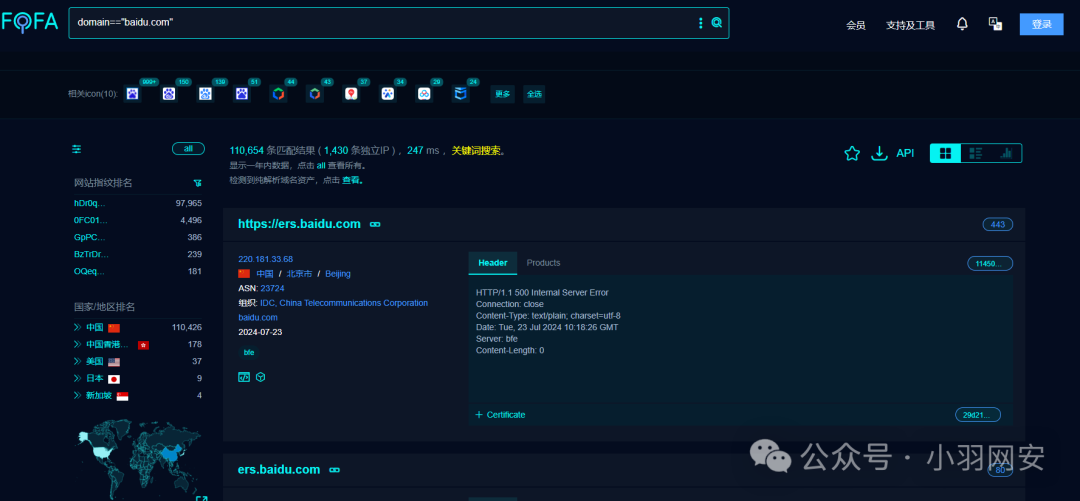Open the https://ers.baidu.com result link

(x=299, y=224)
